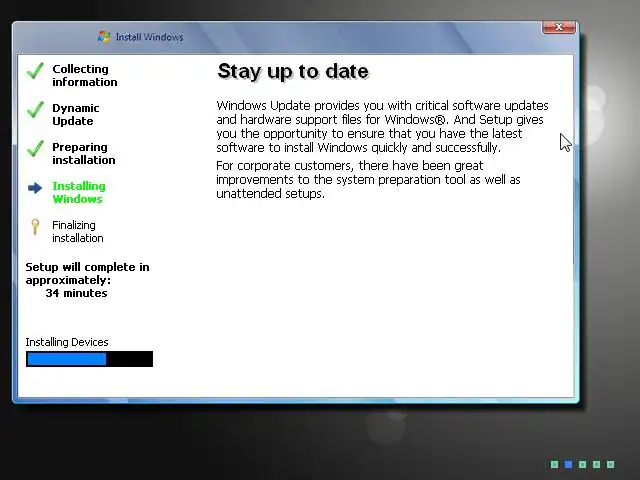Click the green checkmark beside Collecting information

point(35,71)
